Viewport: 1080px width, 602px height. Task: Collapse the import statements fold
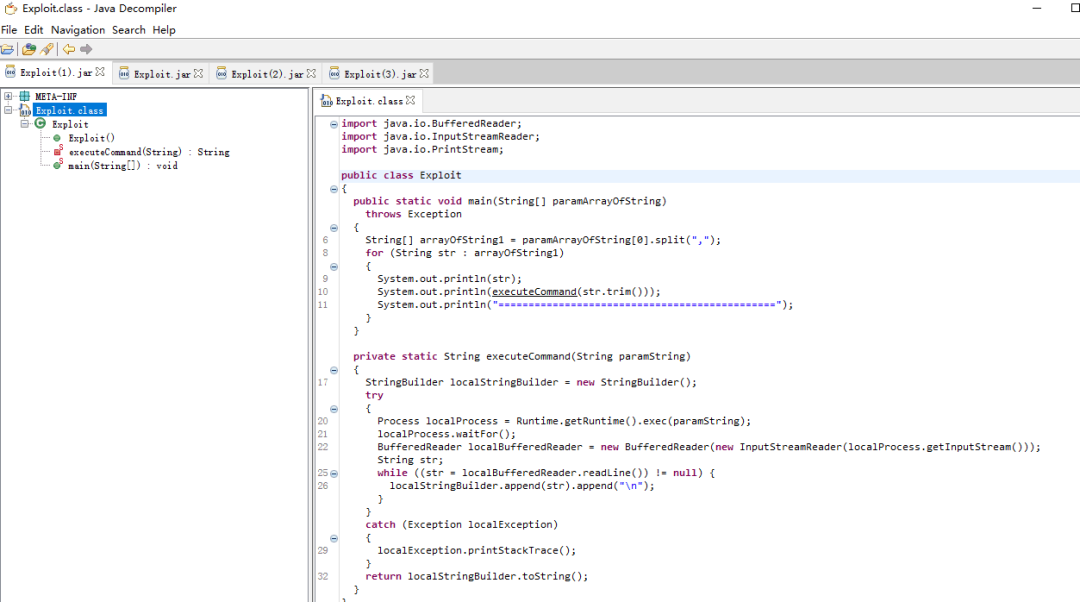(x=334, y=125)
